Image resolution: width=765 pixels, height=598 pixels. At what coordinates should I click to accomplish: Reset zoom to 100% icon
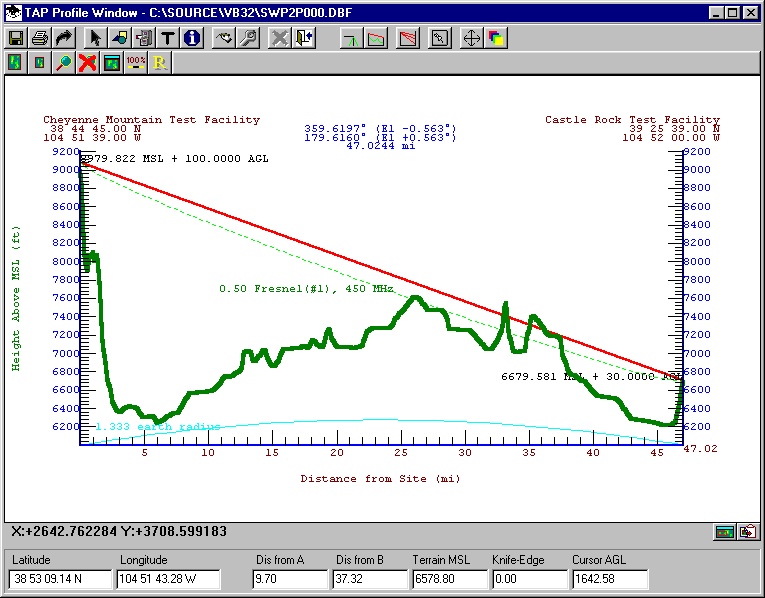[x=136, y=62]
